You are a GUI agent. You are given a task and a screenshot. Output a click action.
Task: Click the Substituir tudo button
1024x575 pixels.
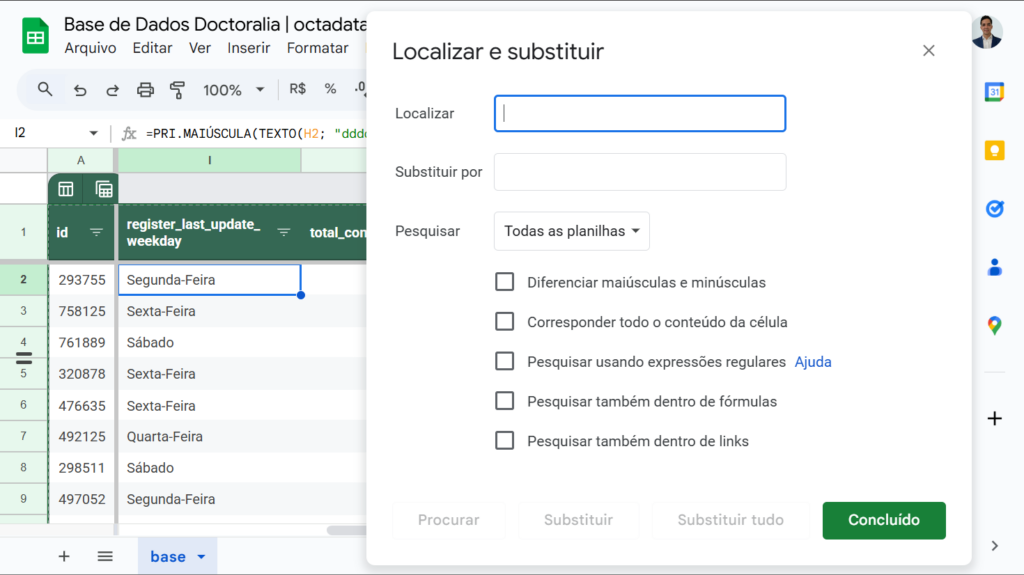730,520
